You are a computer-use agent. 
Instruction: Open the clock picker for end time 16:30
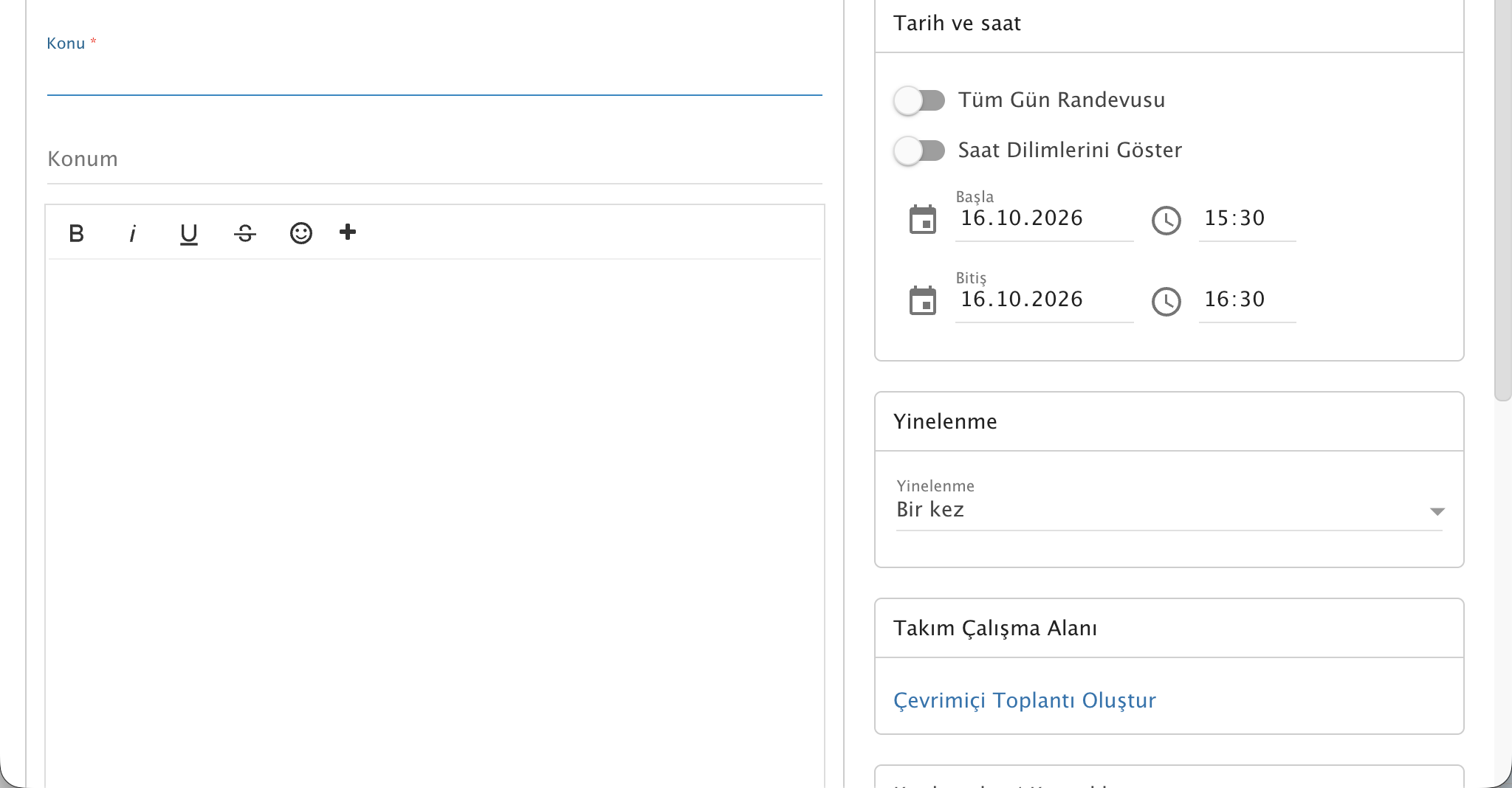coord(1166,302)
